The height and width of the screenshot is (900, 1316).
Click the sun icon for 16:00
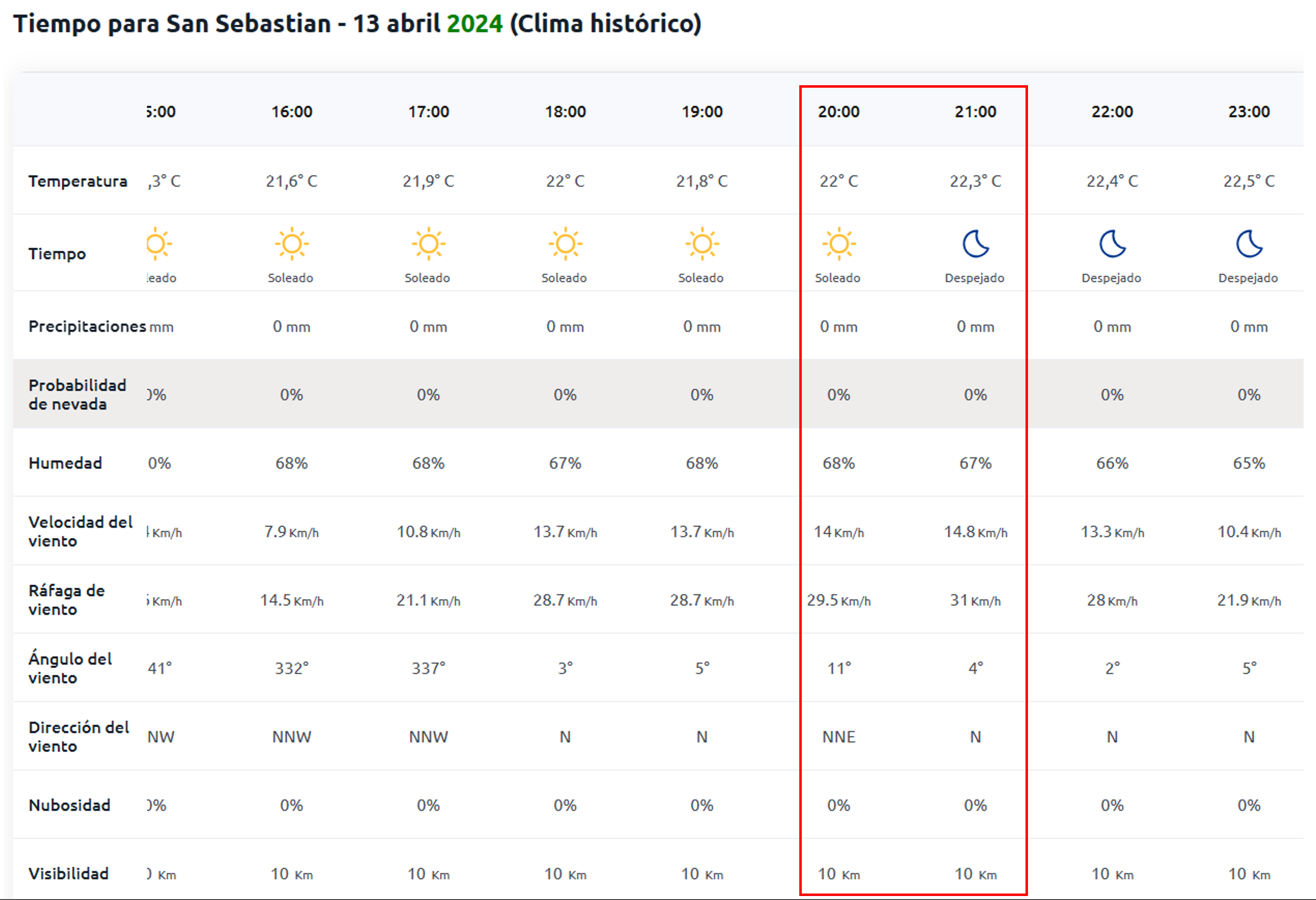click(292, 244)
